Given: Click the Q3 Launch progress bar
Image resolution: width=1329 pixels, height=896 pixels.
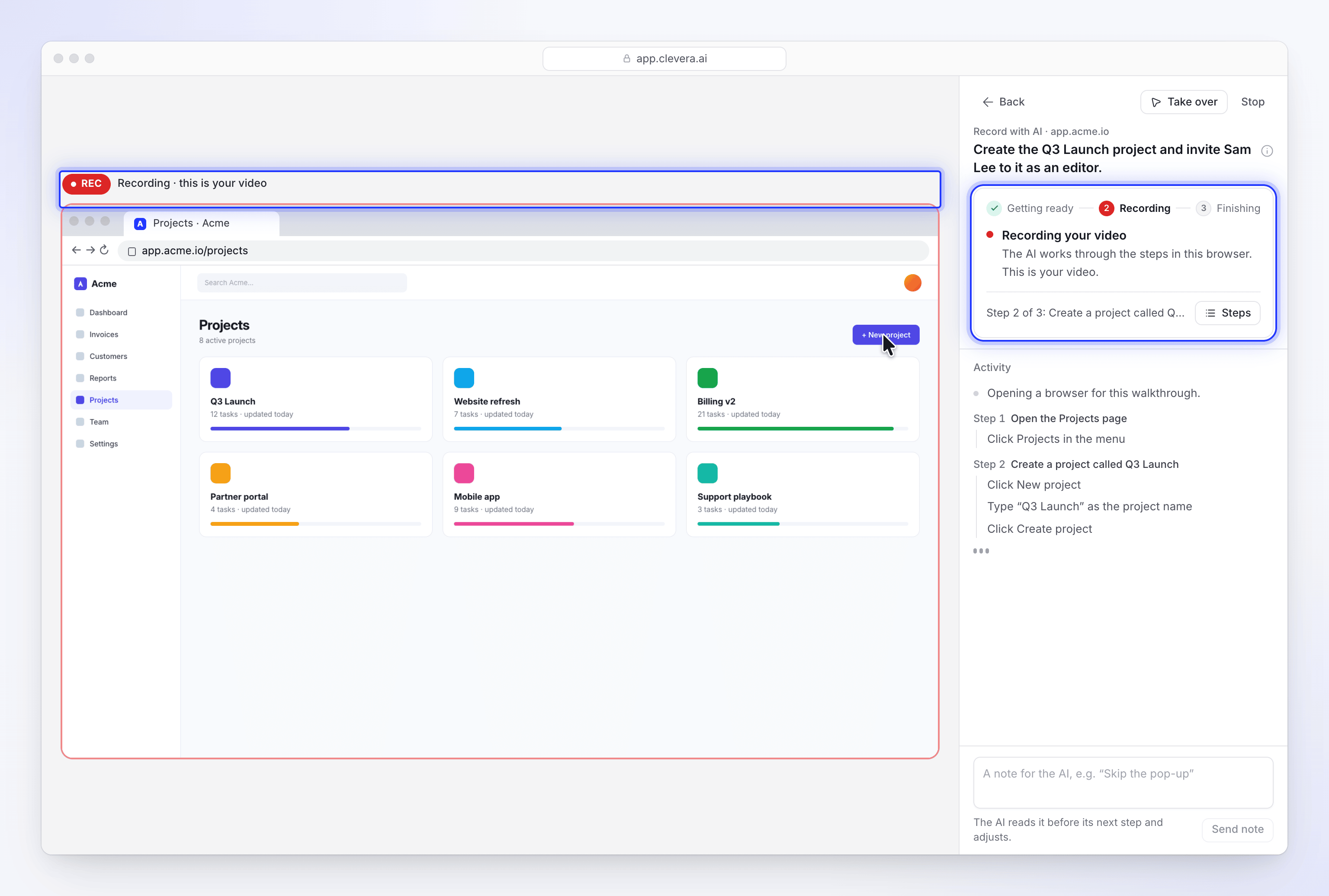Looking at the screenshot, I should [315, 429].
